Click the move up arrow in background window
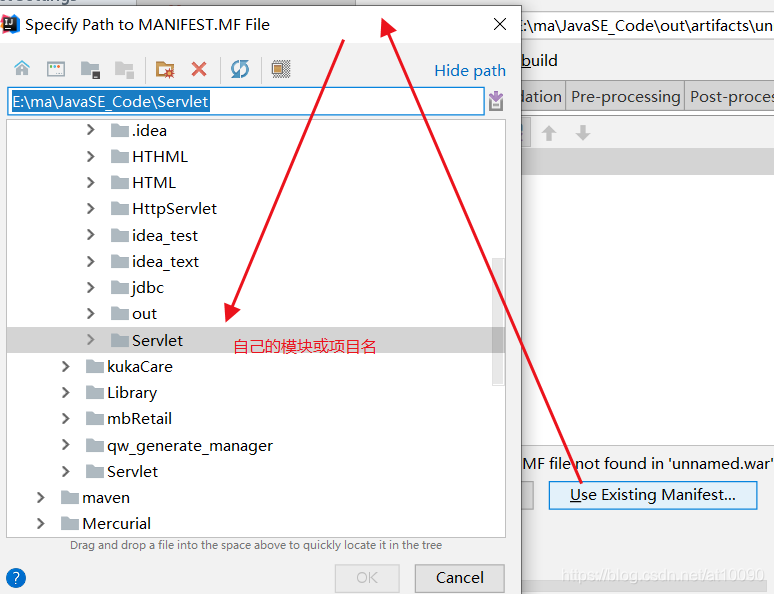Screen dimensions: 774x594 point(549,133)
